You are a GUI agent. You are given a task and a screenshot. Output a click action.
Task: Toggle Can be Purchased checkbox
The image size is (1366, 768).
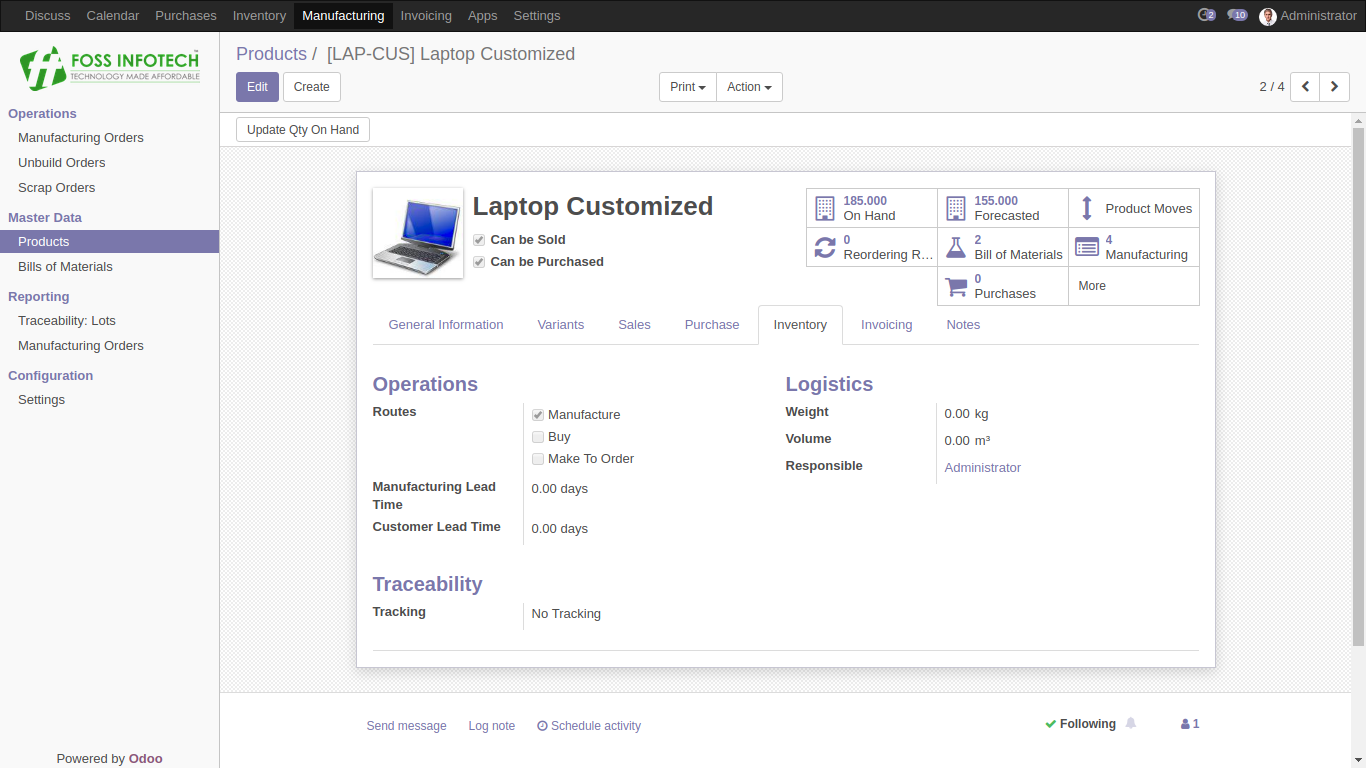click(x=480, y=262)
